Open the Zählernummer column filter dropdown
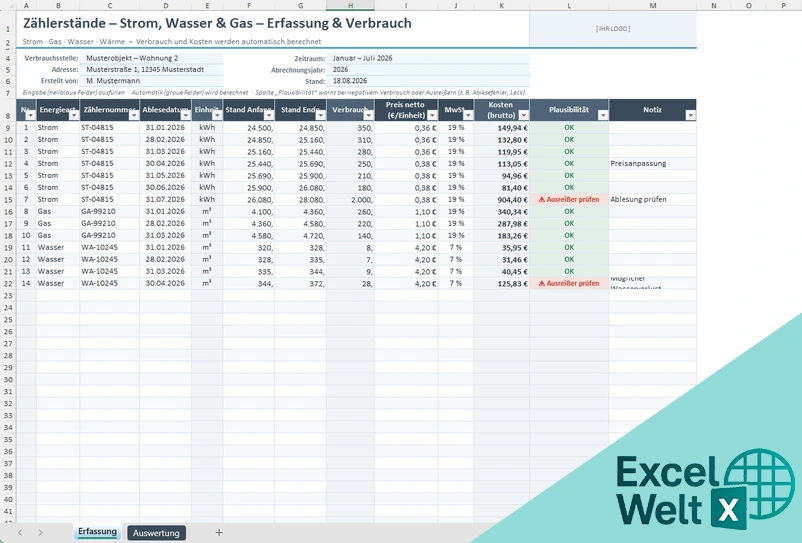Screen dimensions: 802x543 pyautogui.click(x=133, y=116)
